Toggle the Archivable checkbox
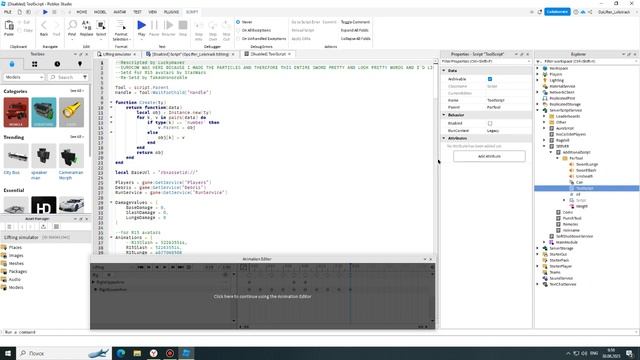640x360 pixels. pyautogui.click(x=490, y=79)
